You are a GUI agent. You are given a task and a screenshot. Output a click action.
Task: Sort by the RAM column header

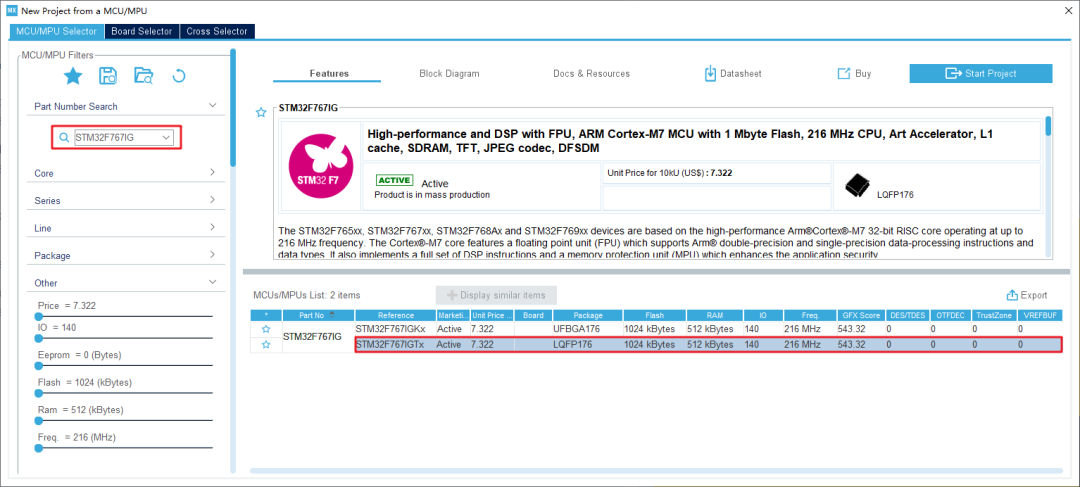coord(714,315)
